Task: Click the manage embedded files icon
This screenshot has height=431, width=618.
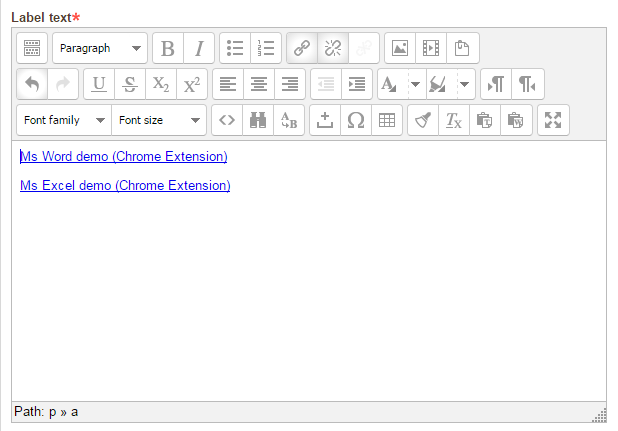Action: click(x=462, y=48)
